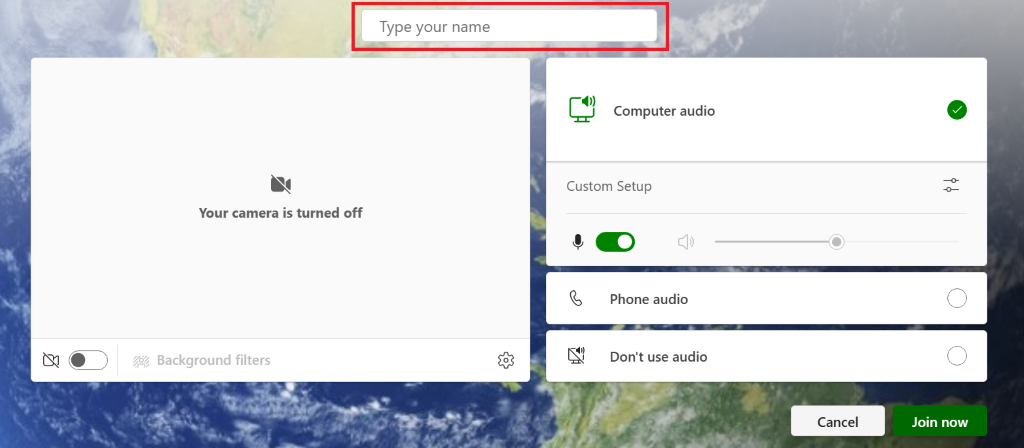The width and height of the screenshot is (1024, 448).
Task: Click the camera-off icon beside camera switch
Action: click(x=51, y=360)
